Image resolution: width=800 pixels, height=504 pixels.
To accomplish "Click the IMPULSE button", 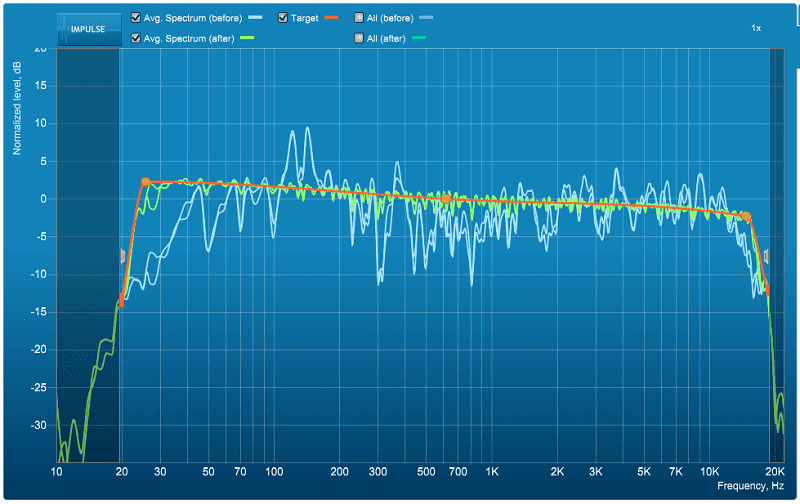I will point(89,30).
